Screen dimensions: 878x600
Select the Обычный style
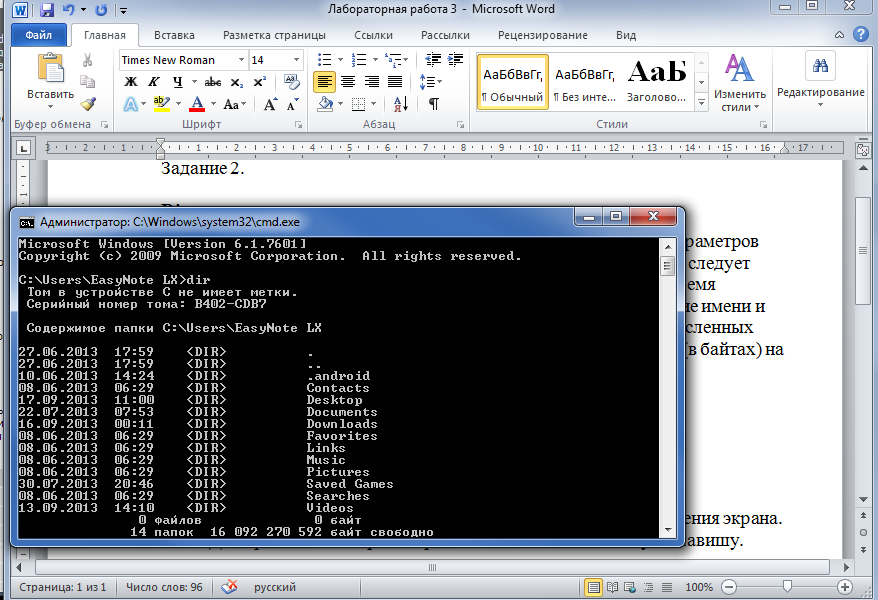coord(513,82)
